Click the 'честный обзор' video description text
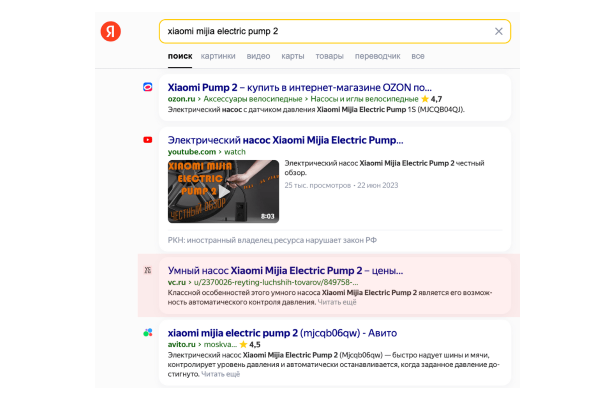This screenshot has height=400, width=600. pos(385,168)
